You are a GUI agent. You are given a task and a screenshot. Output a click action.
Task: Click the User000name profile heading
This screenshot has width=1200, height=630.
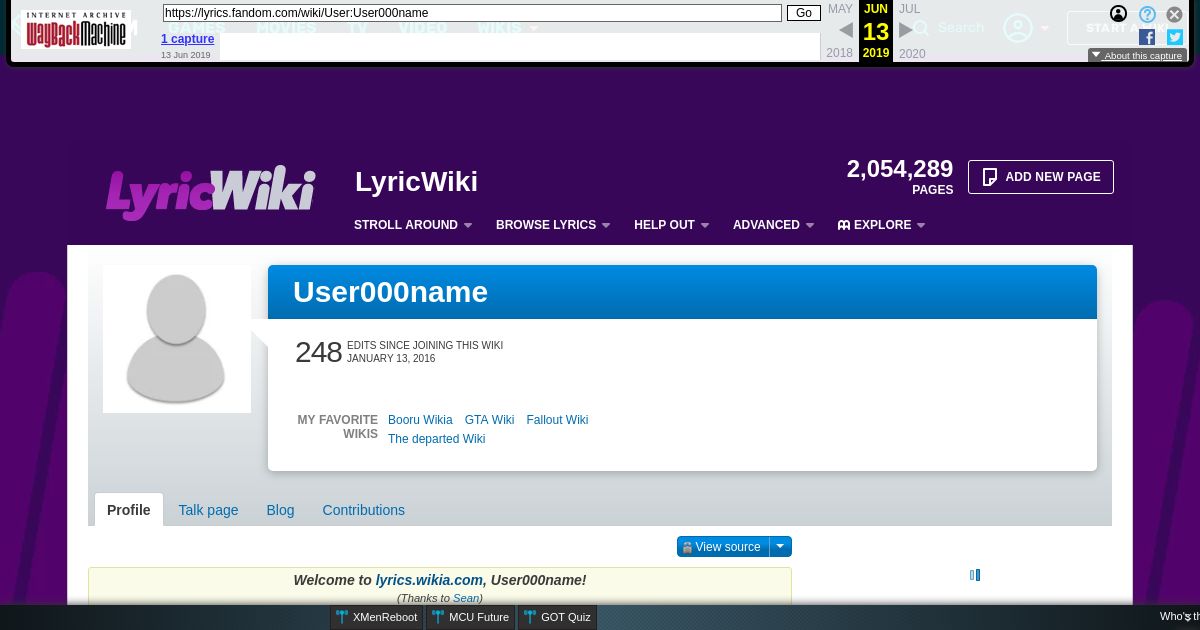pyautogui.click(x=390, y=292)
